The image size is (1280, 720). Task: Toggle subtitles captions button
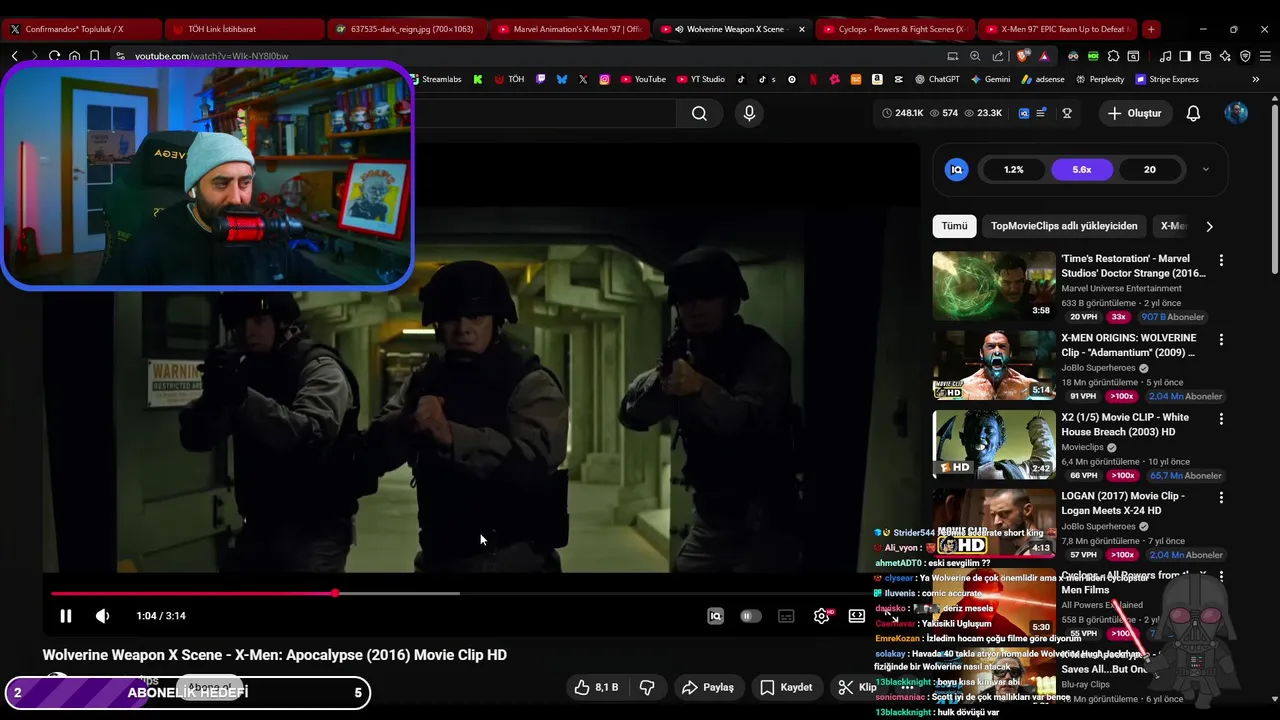point(786,616)
